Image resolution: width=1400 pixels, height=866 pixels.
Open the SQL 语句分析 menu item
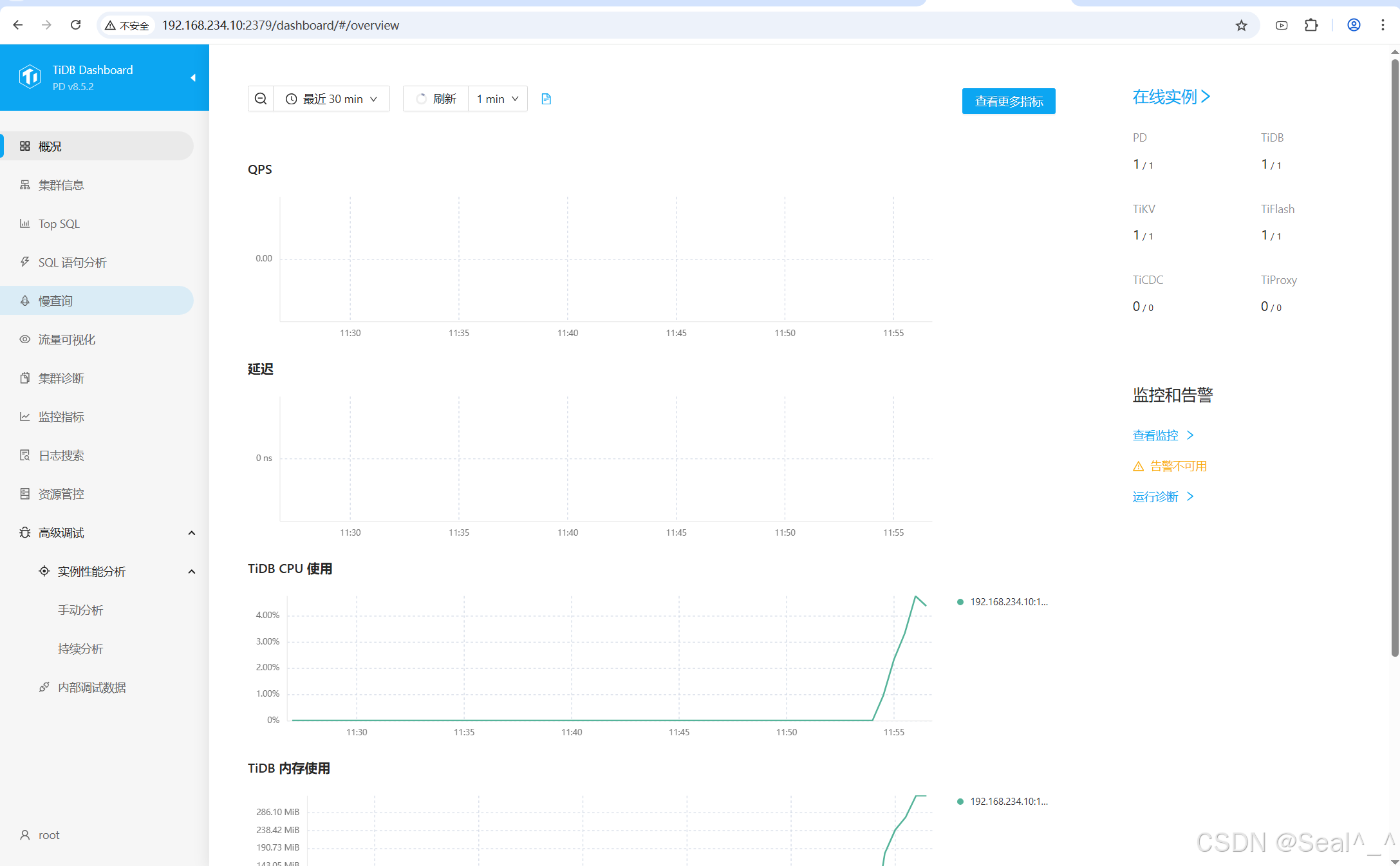[97, 262]
